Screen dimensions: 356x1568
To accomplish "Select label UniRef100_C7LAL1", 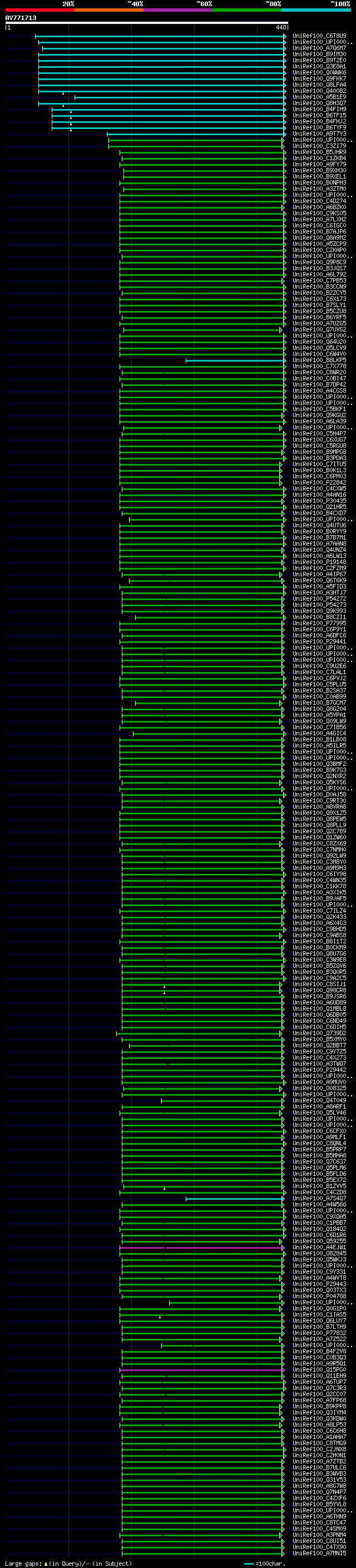I will click(319, 672).
